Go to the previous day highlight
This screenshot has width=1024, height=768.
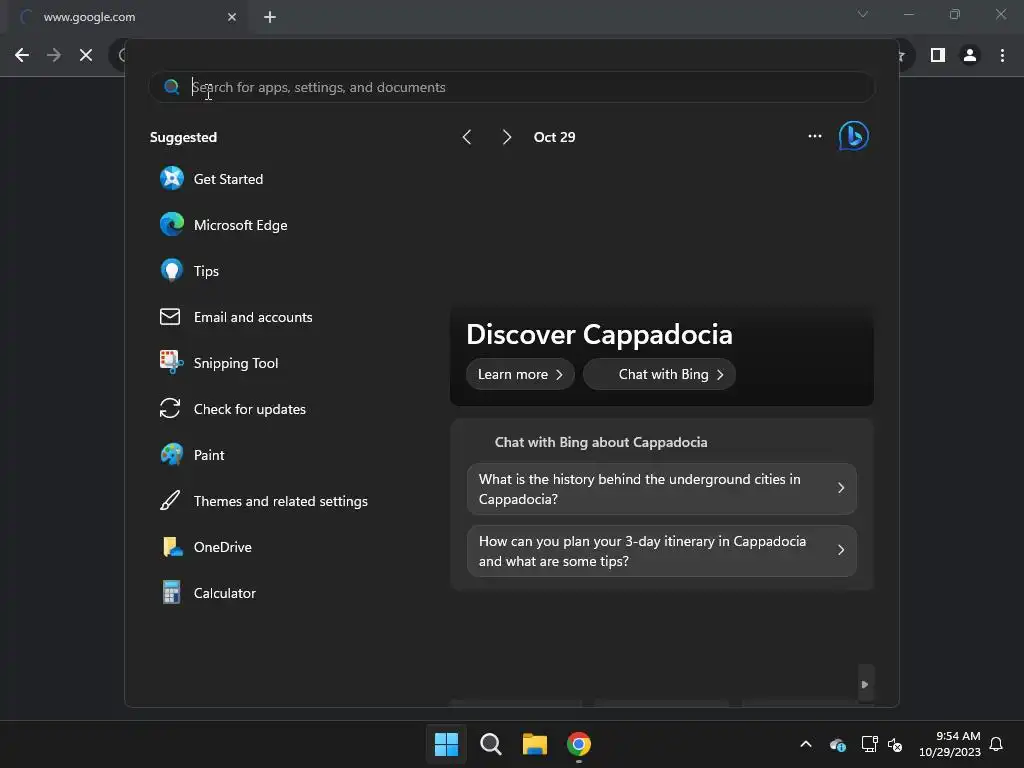(466, 137)
